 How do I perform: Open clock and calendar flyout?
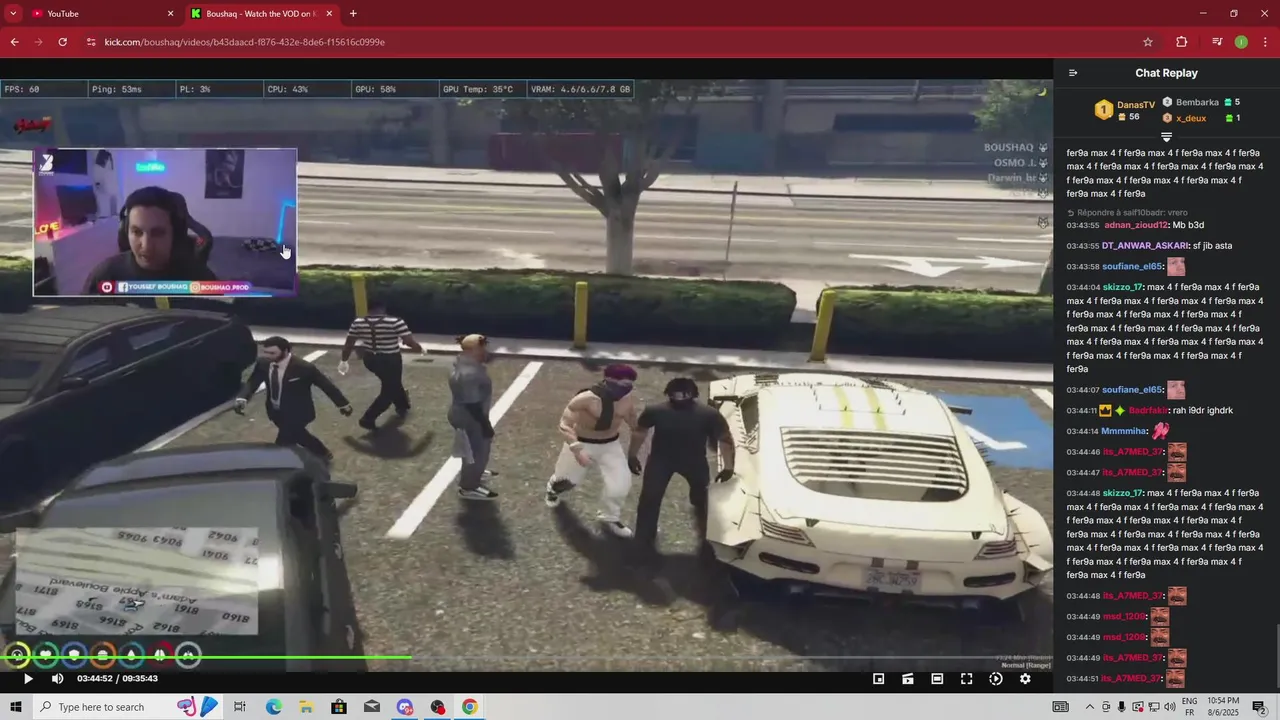pyautogui.click(x=1225, y=707)
